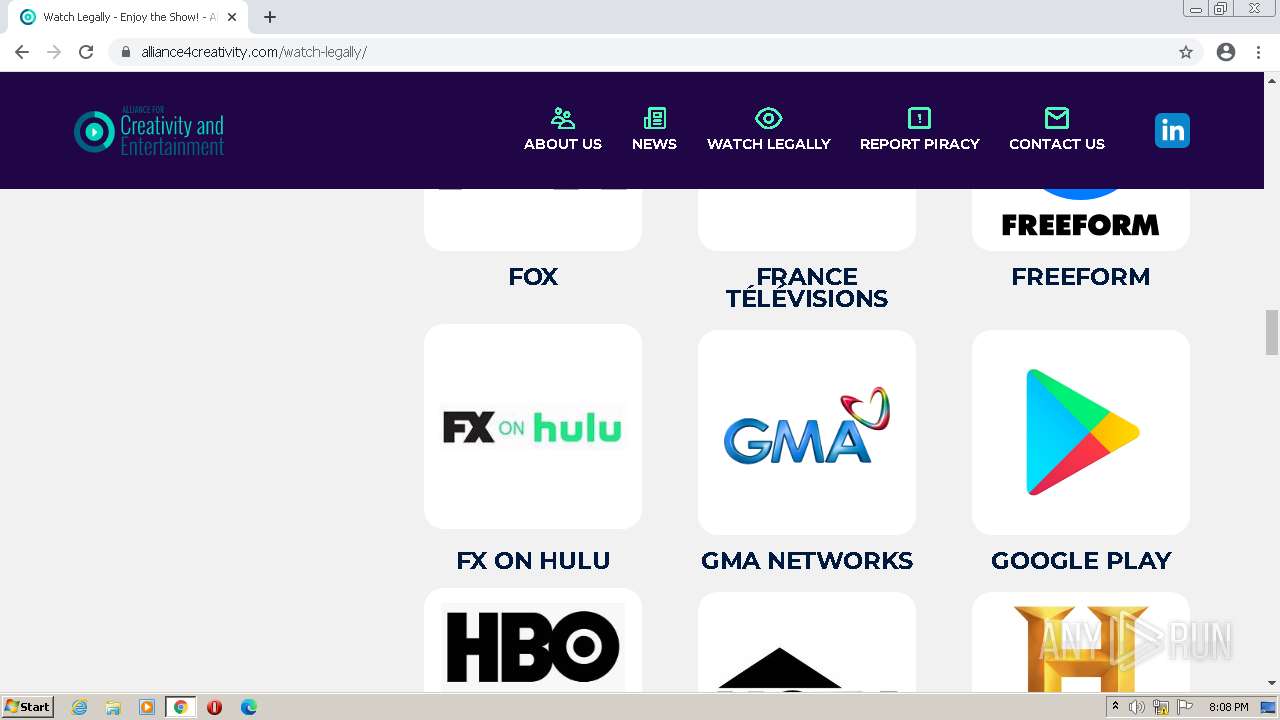Open the News newspaper icon
The height and width of the screenshot is (720, 1280).
pyautogui.click(x=655, y=118)
